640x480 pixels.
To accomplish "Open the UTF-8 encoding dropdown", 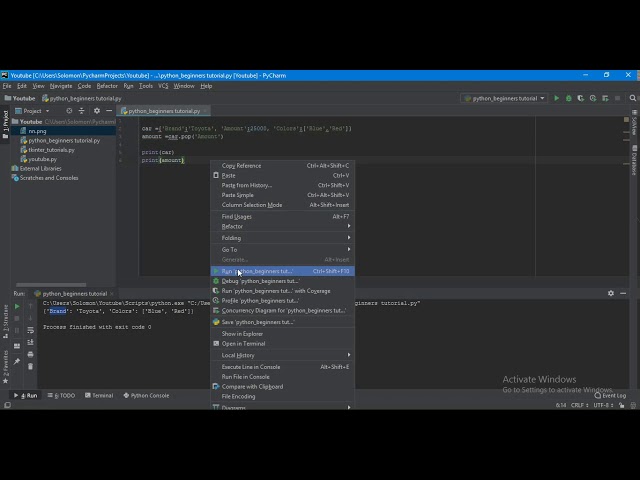I will point(604,405).
